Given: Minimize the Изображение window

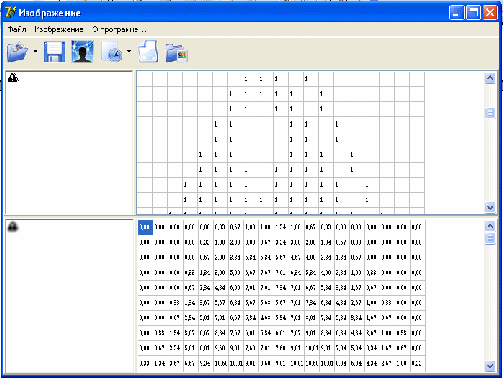Looking at the screenshot, I should coord(456,13).
